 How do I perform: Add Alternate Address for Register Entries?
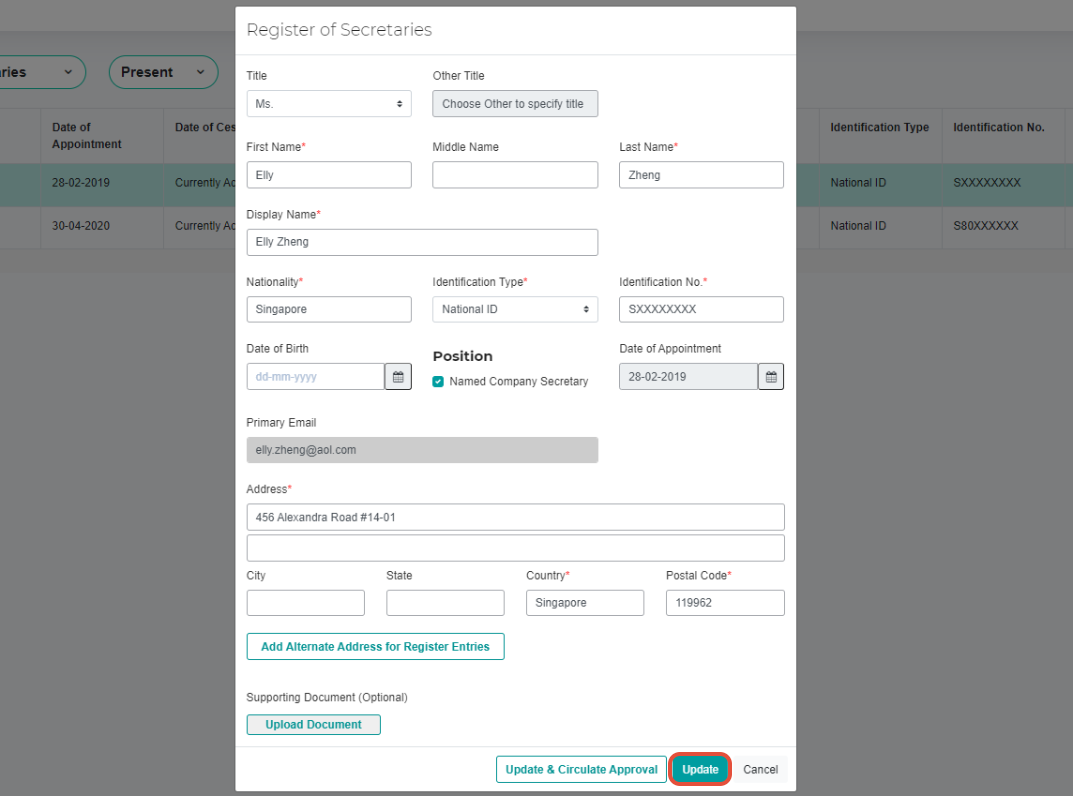[375, 646]
